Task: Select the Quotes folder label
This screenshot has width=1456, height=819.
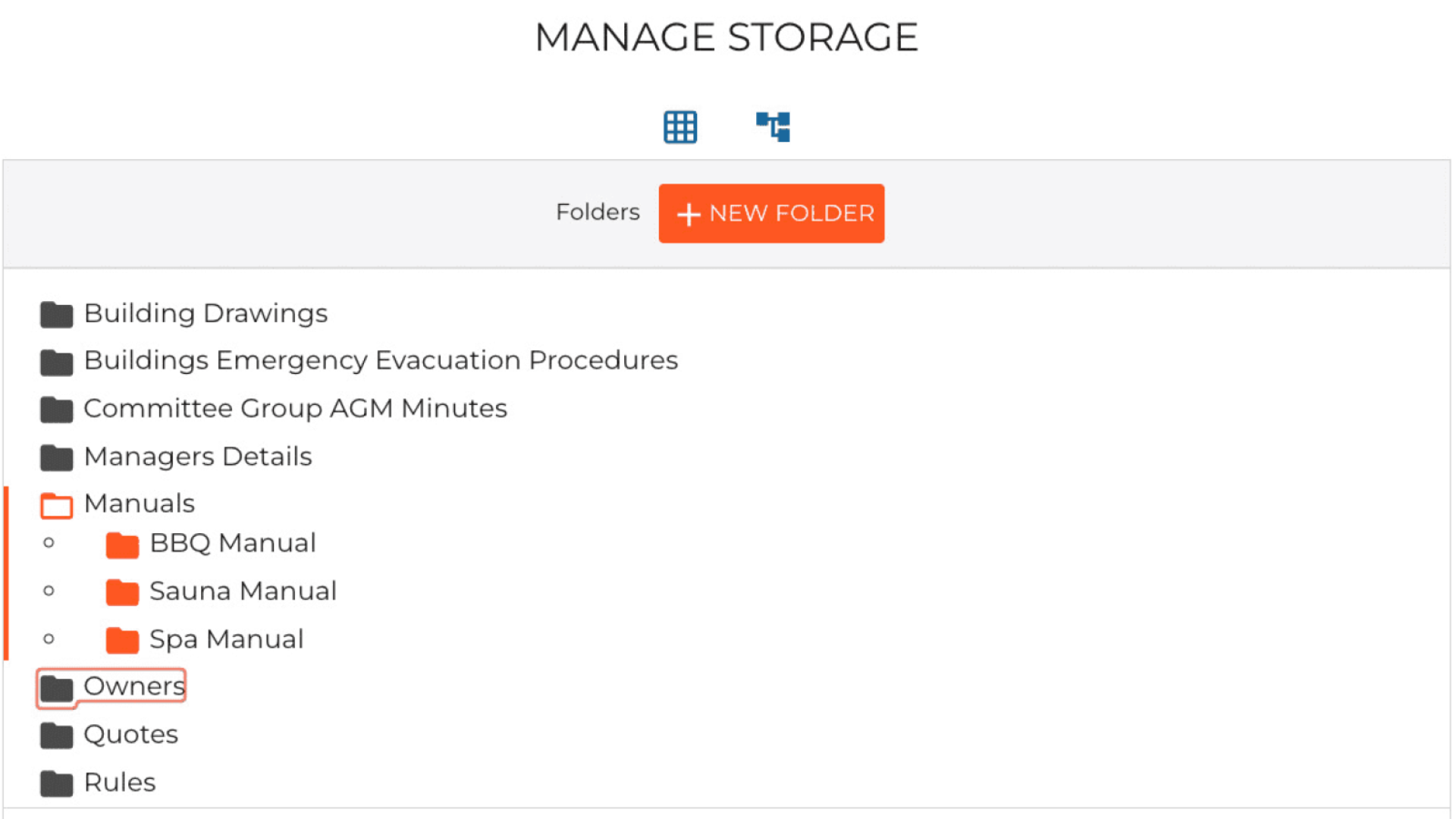Action: pos(130,734)
